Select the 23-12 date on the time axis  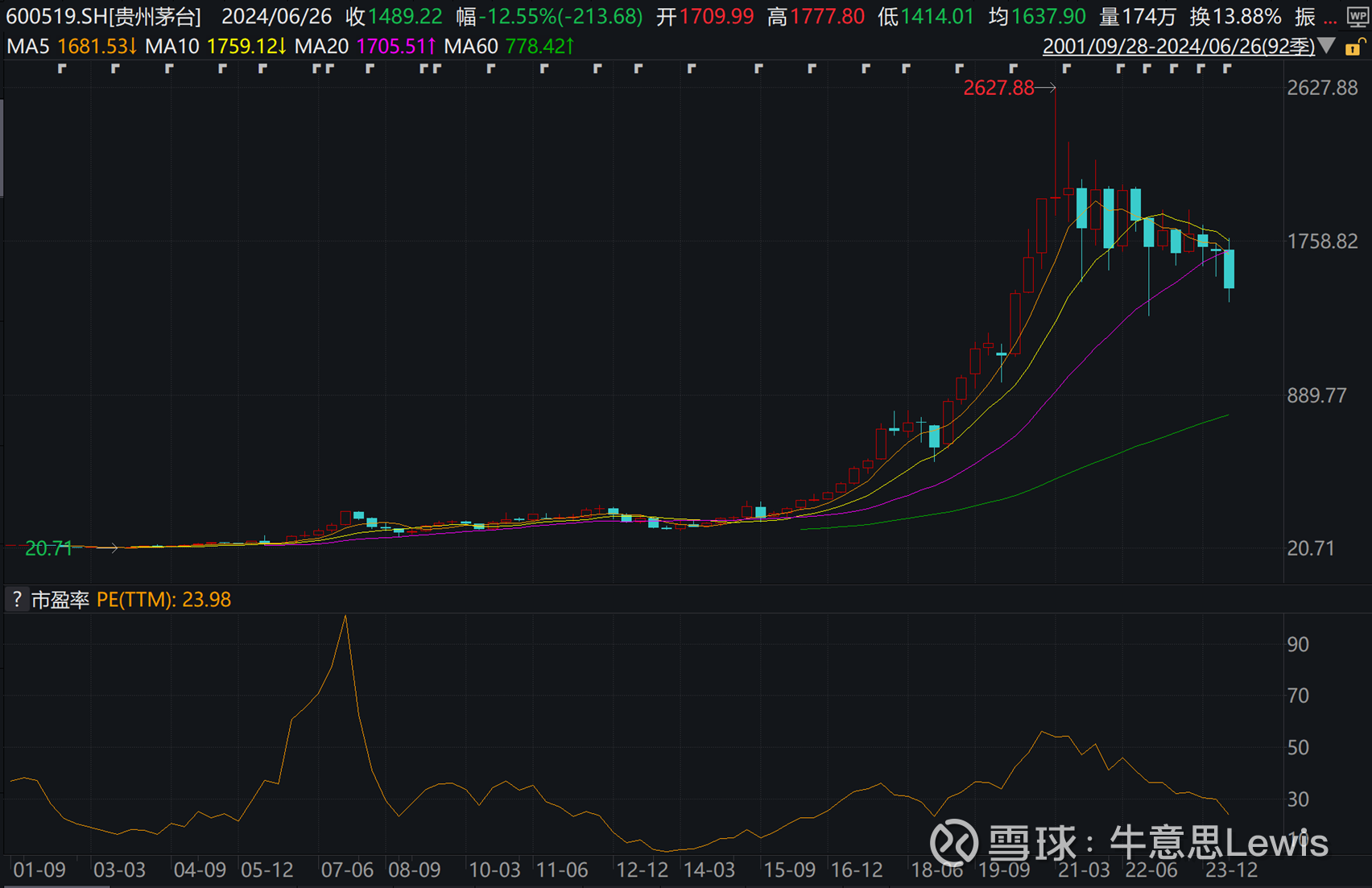1231,870
